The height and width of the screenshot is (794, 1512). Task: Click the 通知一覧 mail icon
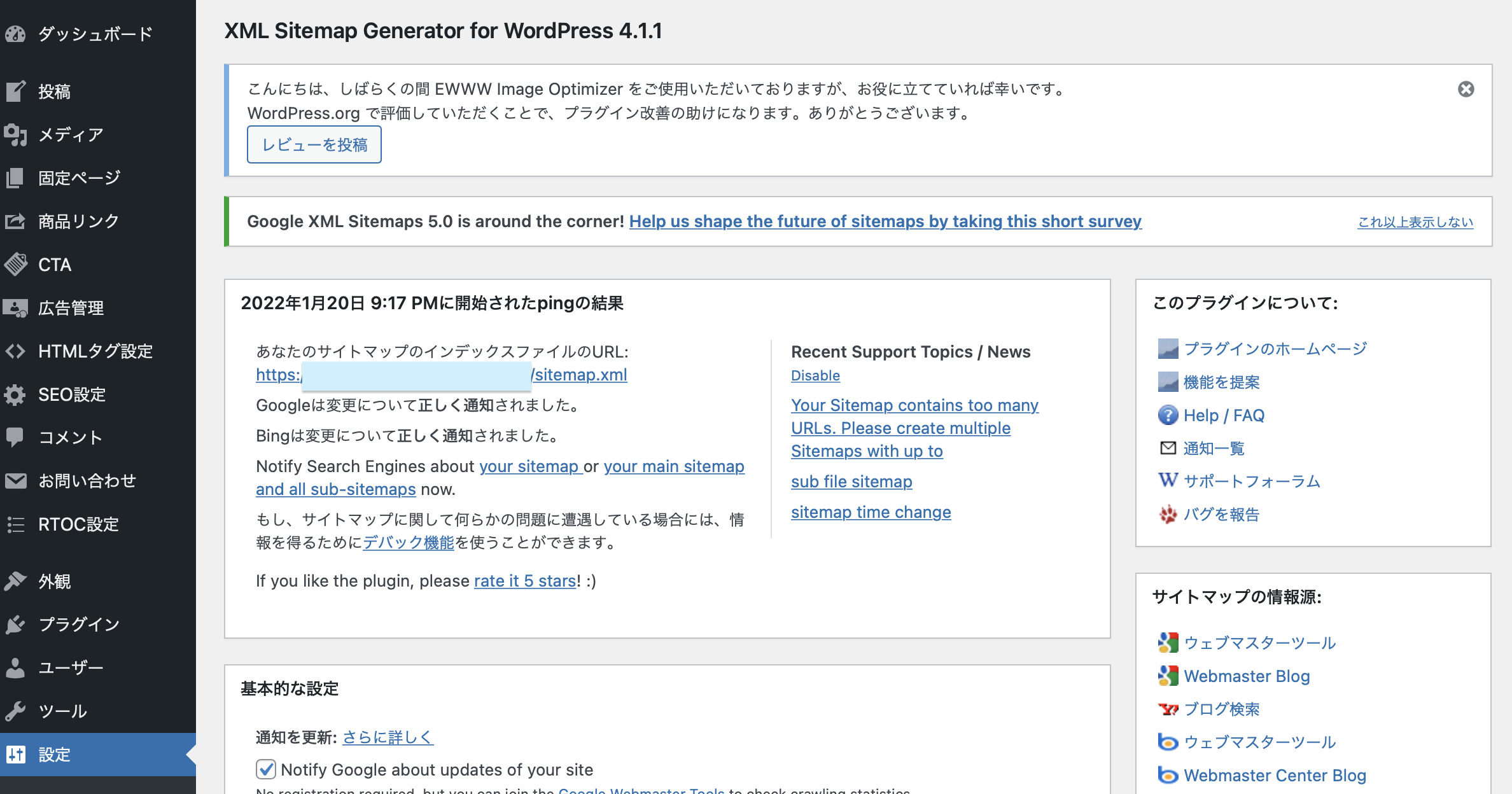pos(1168,448)
